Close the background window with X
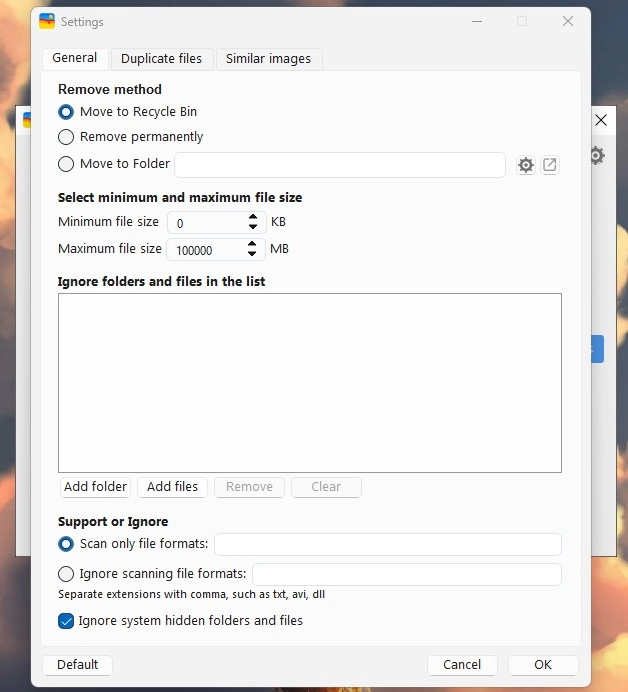The width and height of the screenshot is (628, 692). click(601, 120)
